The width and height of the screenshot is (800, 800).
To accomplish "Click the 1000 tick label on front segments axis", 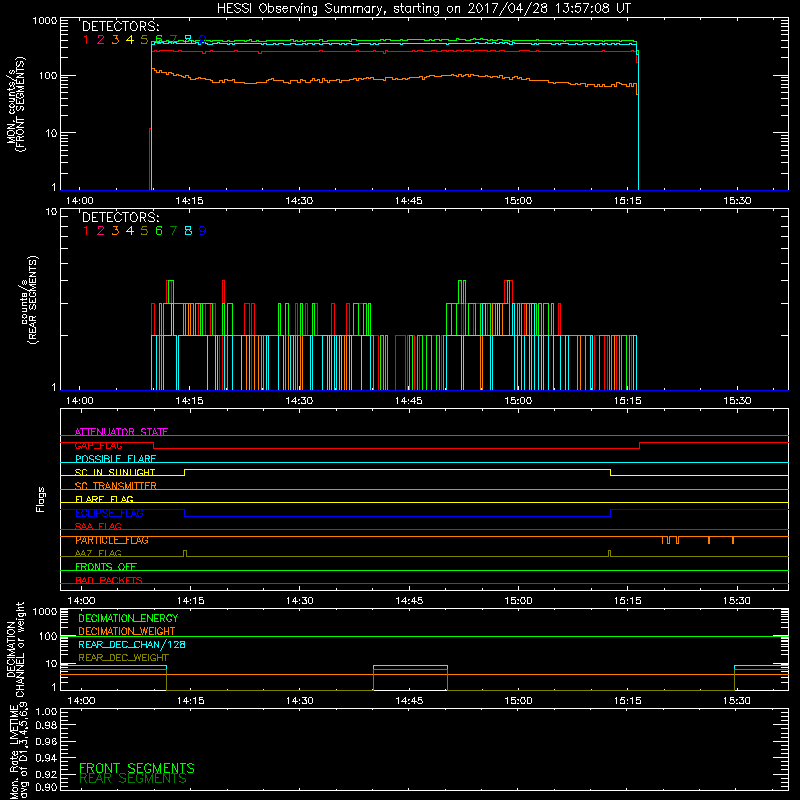I will tap(44, 21).
